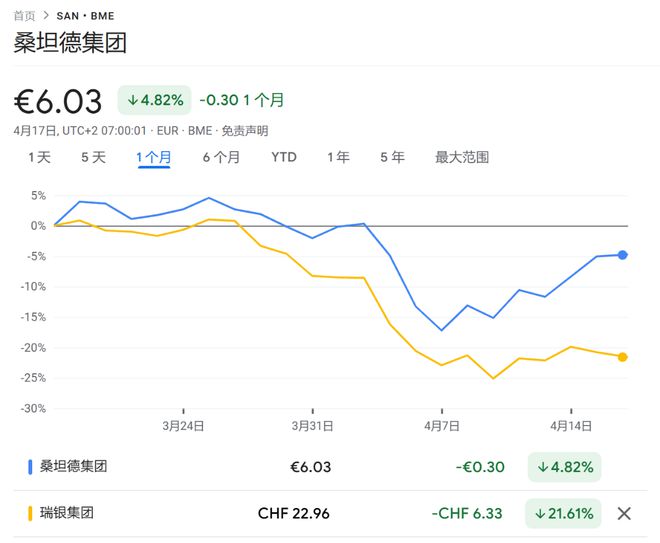Open the 免责声明 disclaimer link
Screen dimensions: 660x543
coord(245,131)
